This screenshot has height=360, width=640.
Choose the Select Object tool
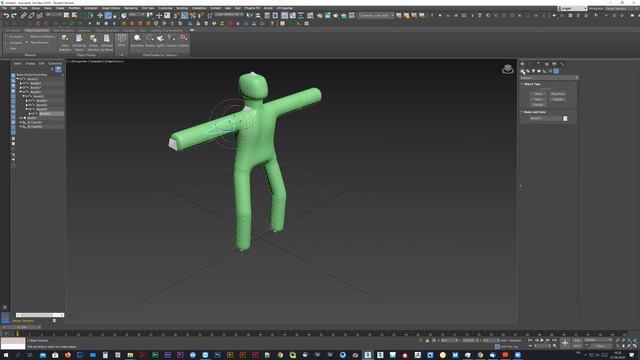click(67, 16)
